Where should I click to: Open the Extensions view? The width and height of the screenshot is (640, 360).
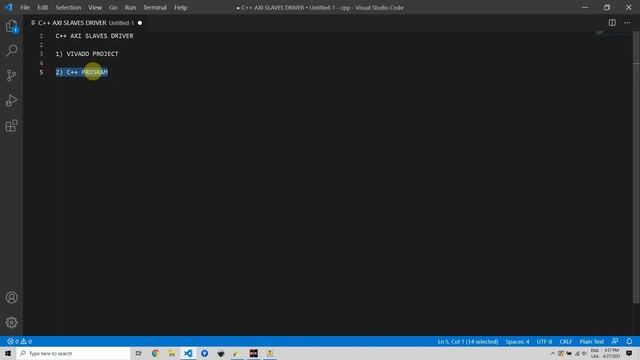coord(11,126)
